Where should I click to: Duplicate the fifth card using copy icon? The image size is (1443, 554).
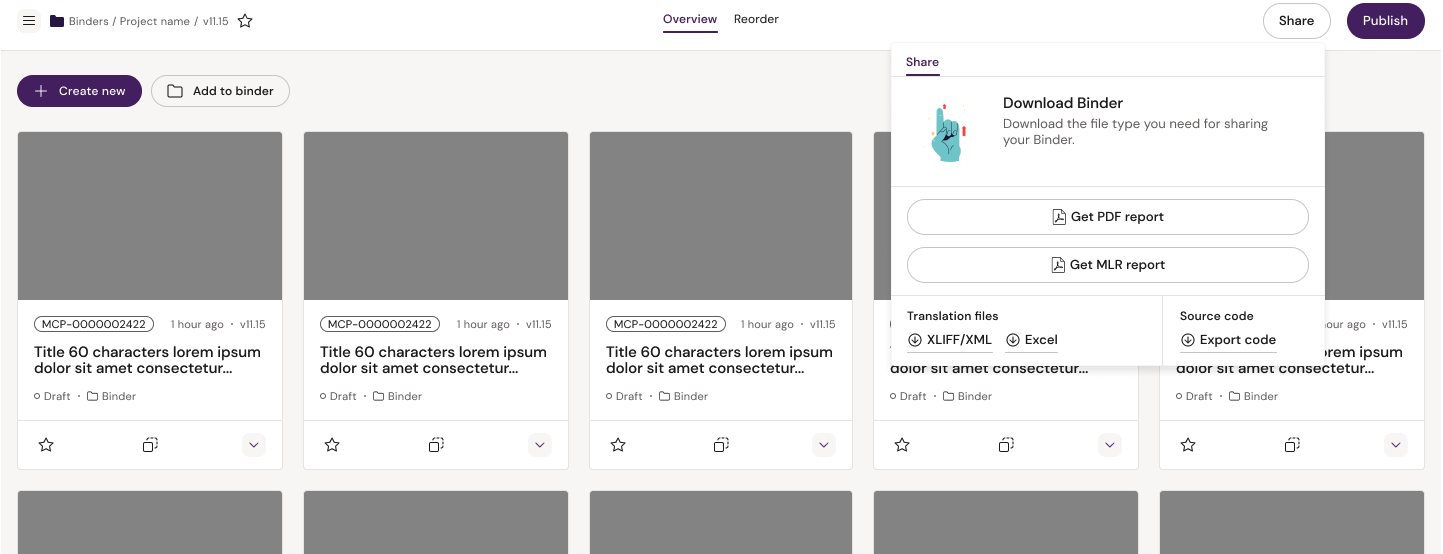(x=1292, y=445)
